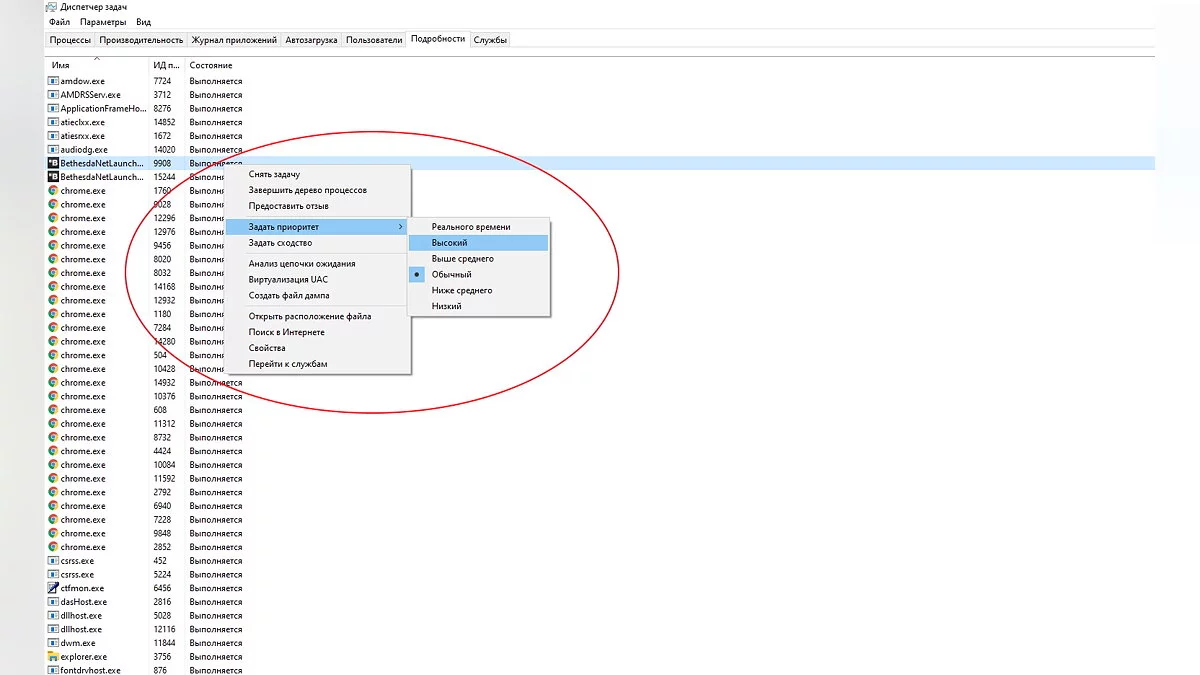Choose Реального времени priority option
The image size is (1200, 675).
tap(470, 227)
